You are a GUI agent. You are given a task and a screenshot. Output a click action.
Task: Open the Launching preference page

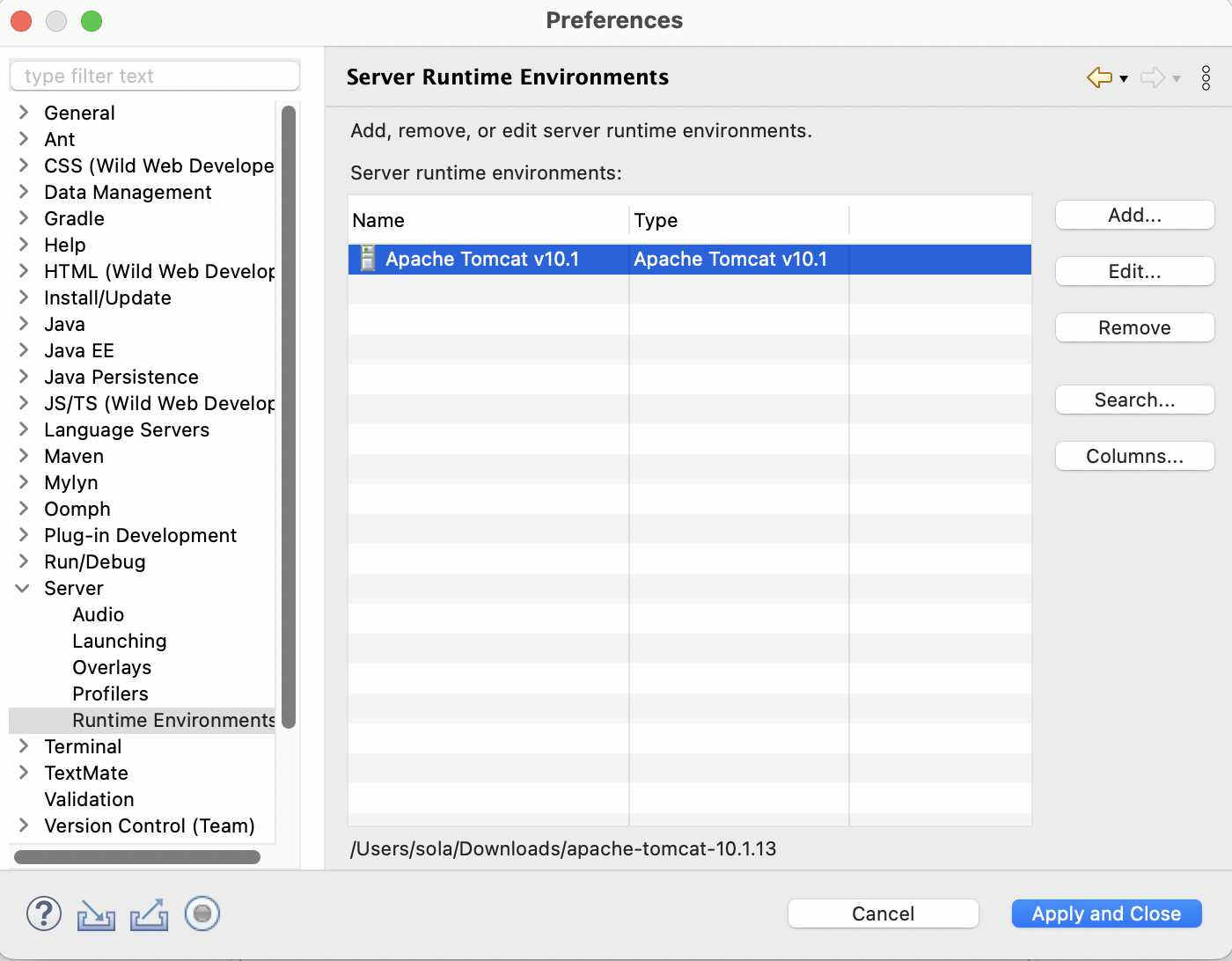click(120, 641)
